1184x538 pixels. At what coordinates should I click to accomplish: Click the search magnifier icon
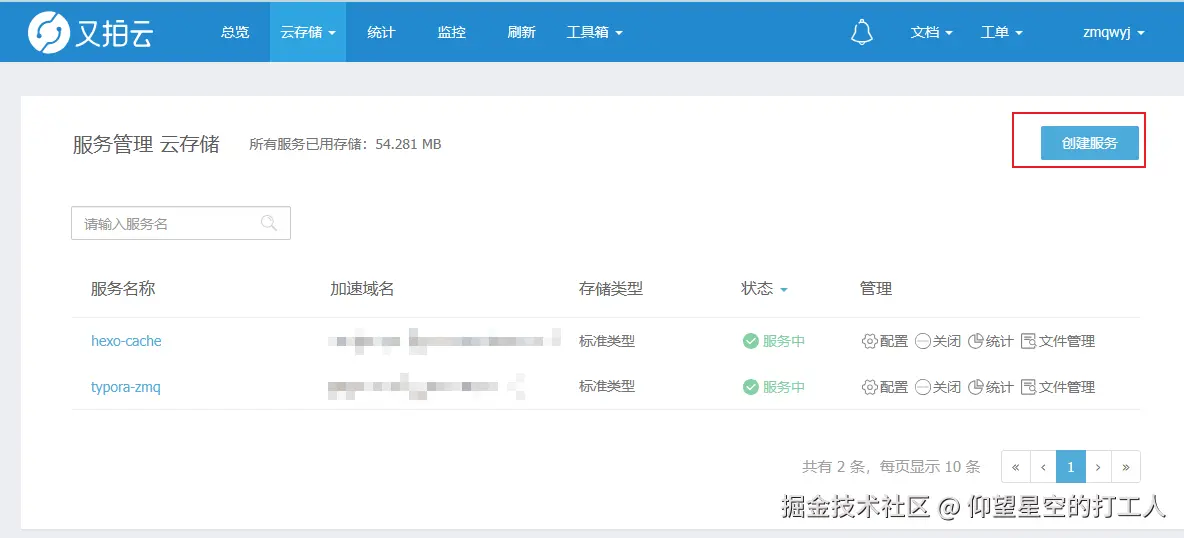[268, 223]
